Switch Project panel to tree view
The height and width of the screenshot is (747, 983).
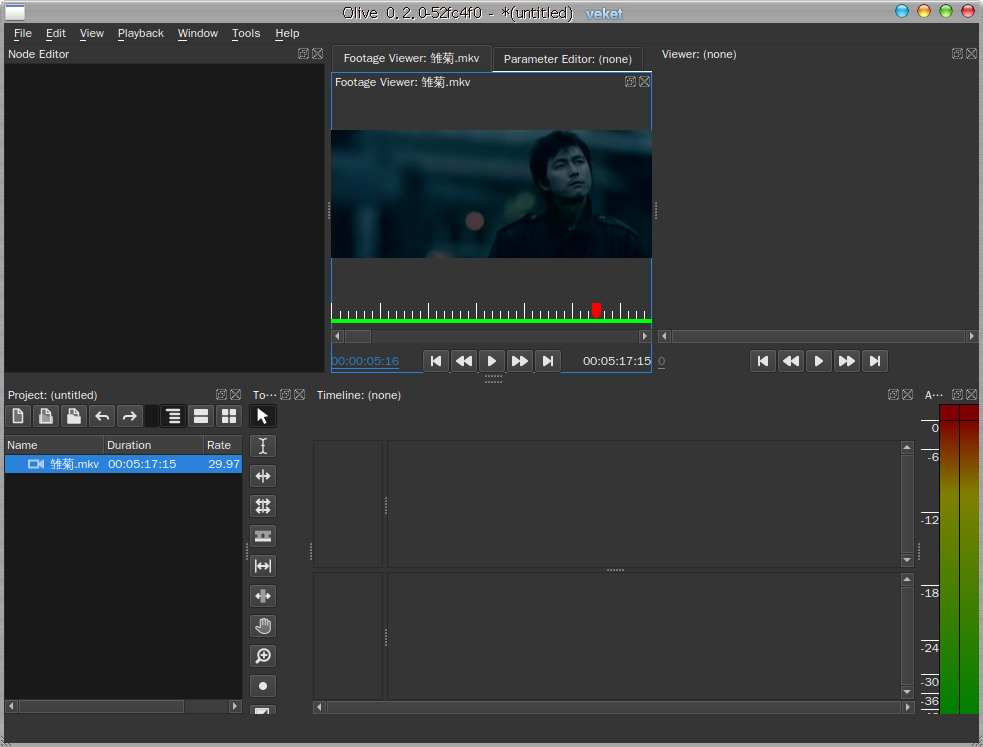[173, 416]
